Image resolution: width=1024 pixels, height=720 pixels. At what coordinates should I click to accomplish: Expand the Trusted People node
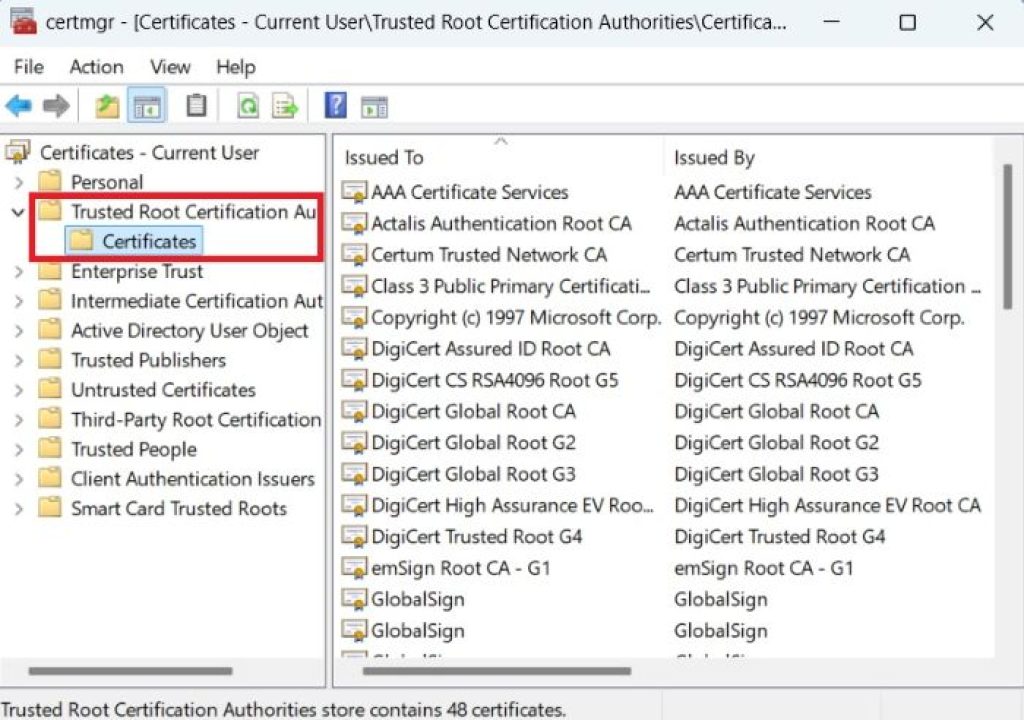(19, 450)
